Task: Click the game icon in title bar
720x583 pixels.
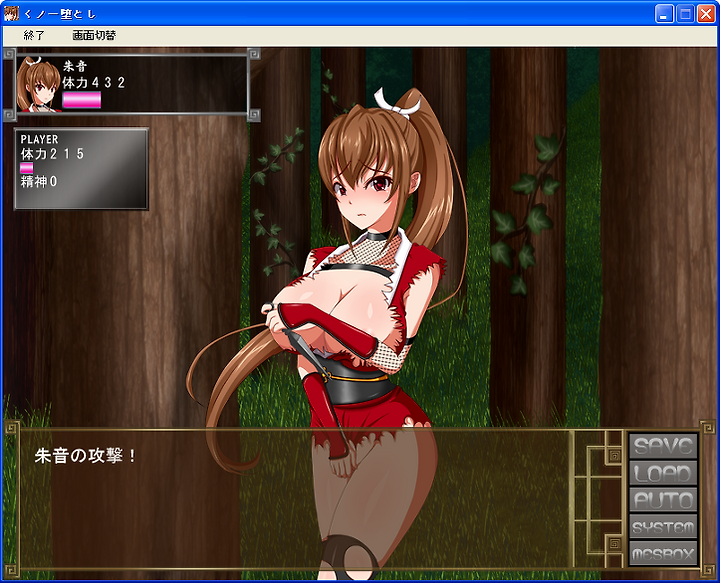Action: (11, 14)
